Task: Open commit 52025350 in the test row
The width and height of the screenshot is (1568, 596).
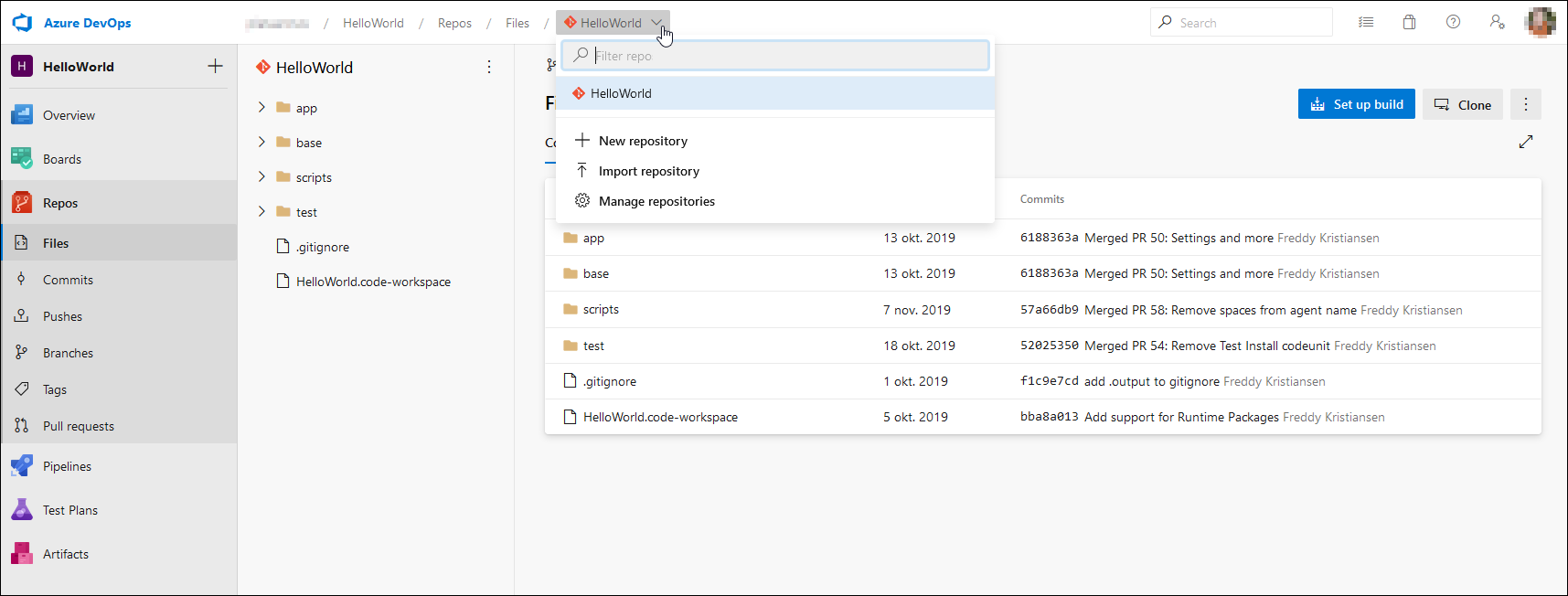Action: pyautogui.click(x=1049, y=346)
